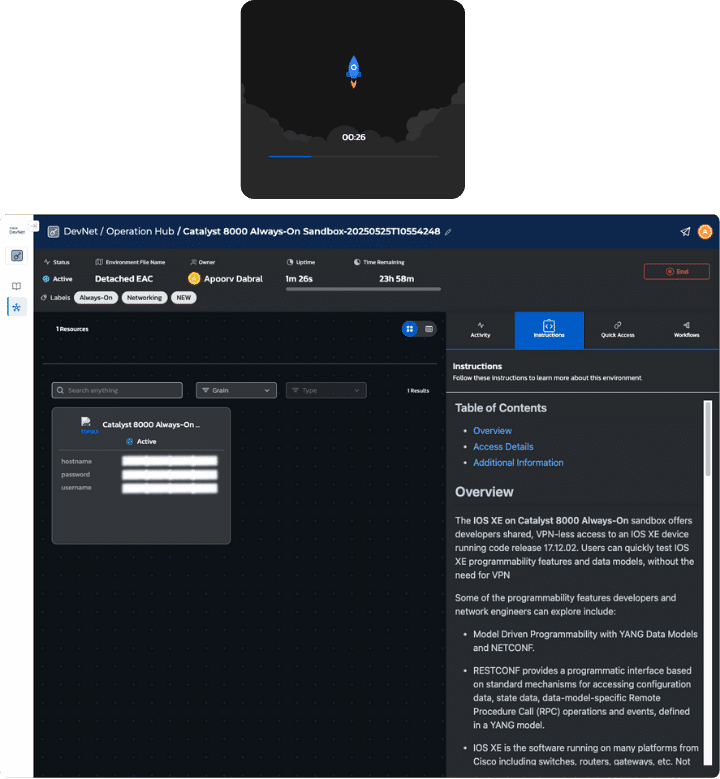720x779 pixels.
Task: Select the NEW label chip
Action: pyautogui.click(x=184, y=298)
